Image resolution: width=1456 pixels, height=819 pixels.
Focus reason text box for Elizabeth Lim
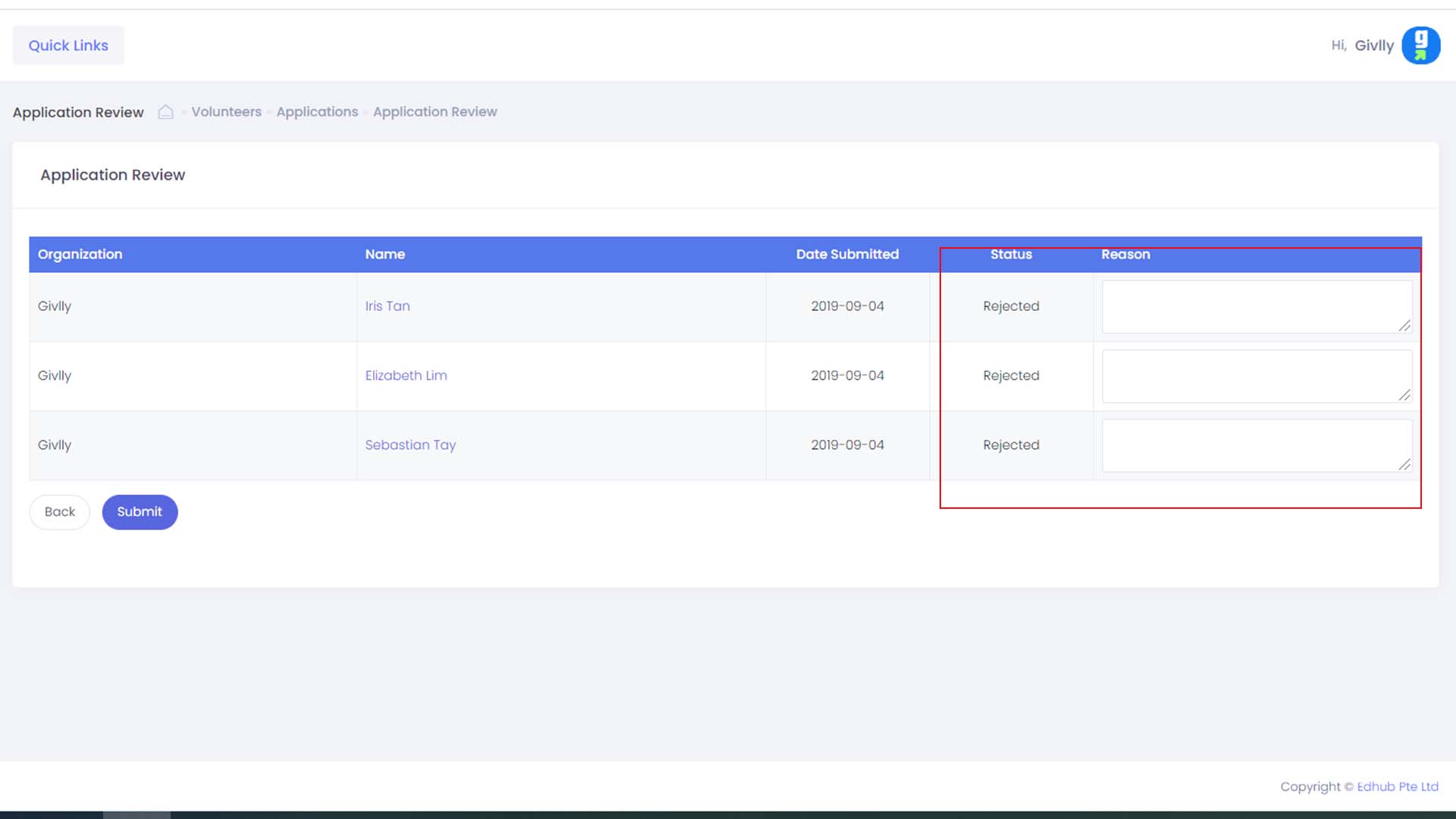coord(1251,375)
